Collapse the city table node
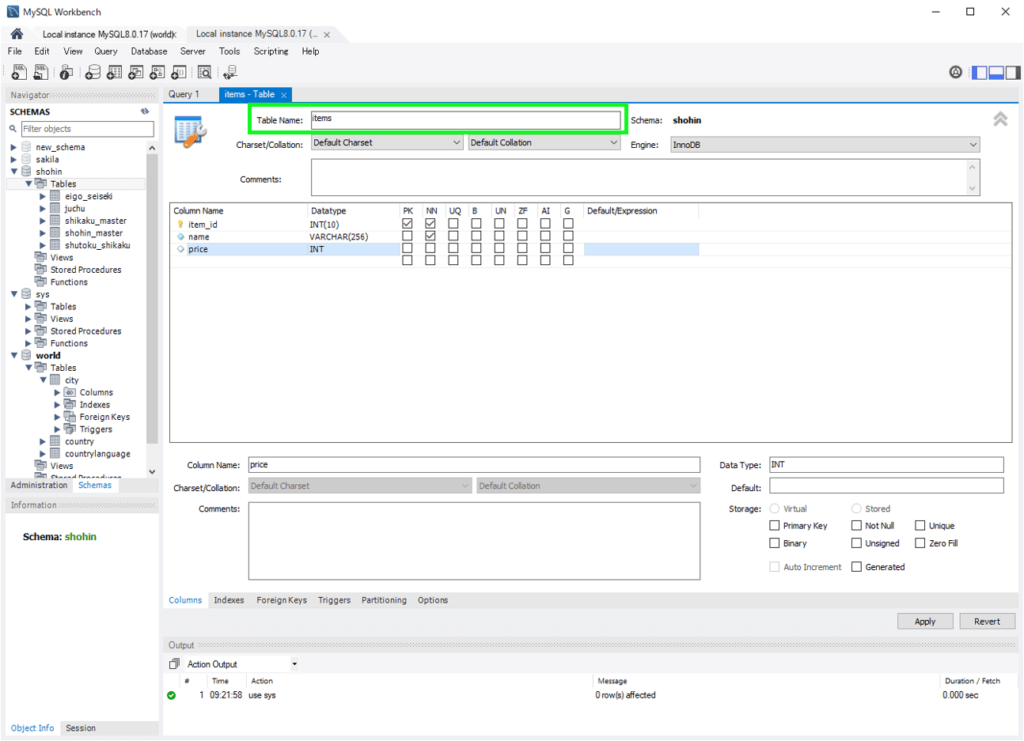 43,380
